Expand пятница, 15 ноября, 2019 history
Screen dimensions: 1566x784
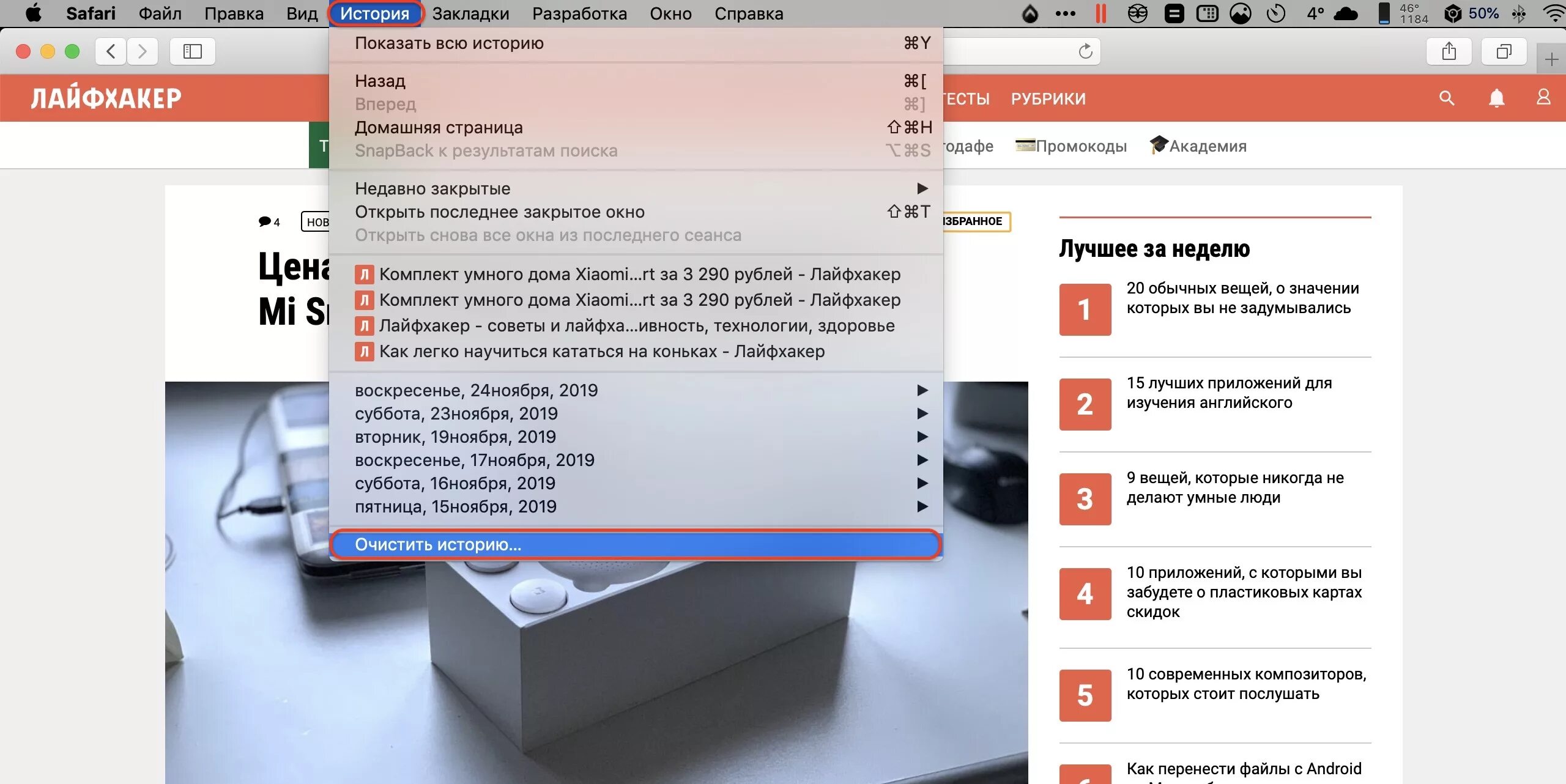click(x=636, y=507)
